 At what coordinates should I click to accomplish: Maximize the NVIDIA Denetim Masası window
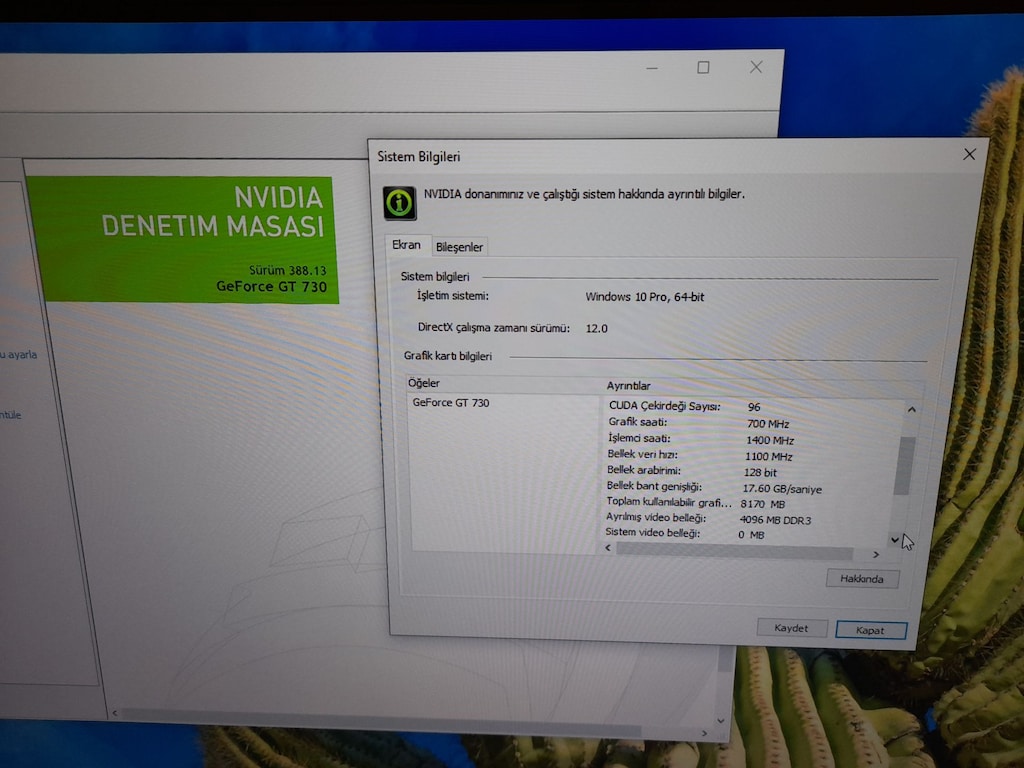click(x=703, y=67)
